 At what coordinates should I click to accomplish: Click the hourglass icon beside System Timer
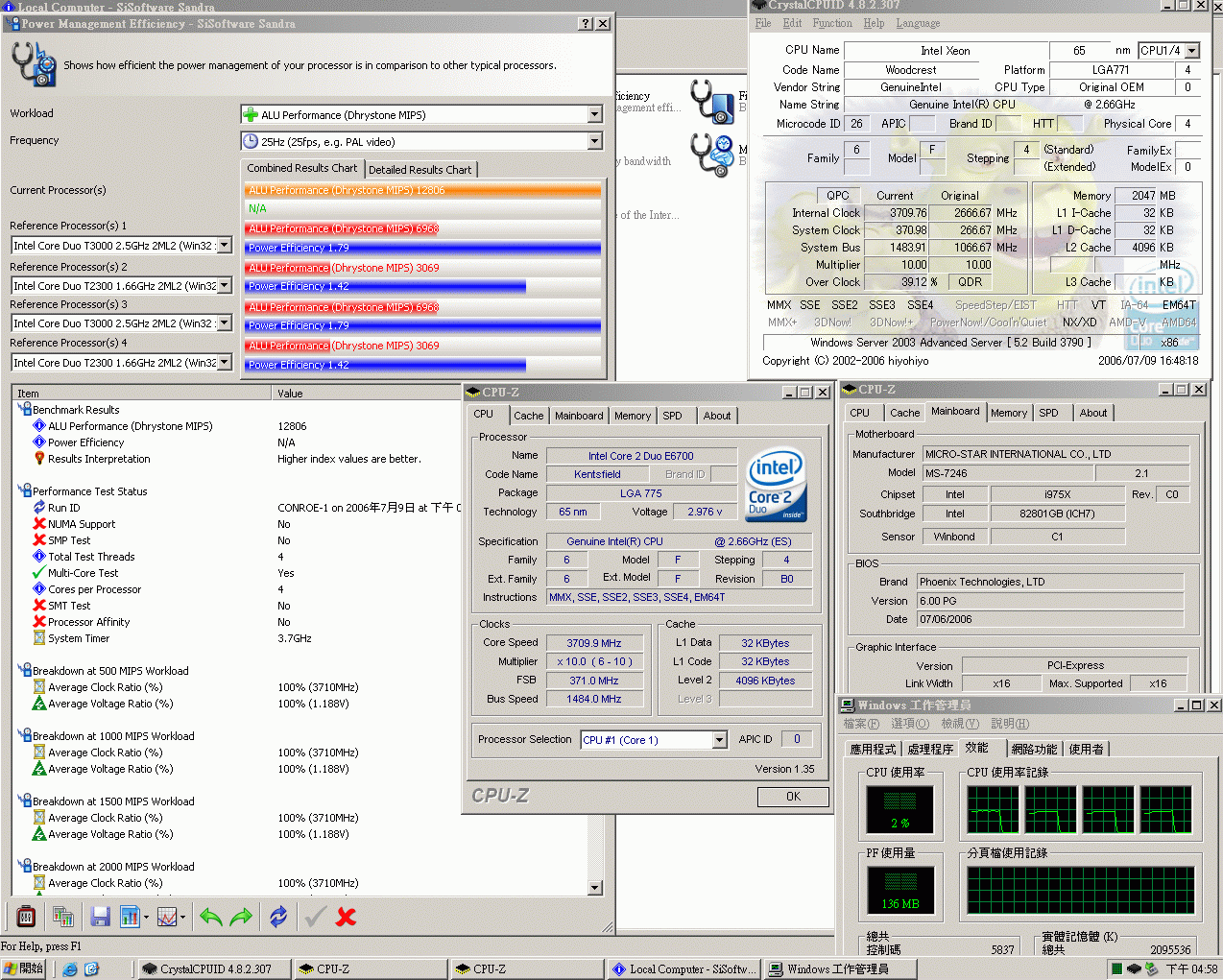pos(39,638)
